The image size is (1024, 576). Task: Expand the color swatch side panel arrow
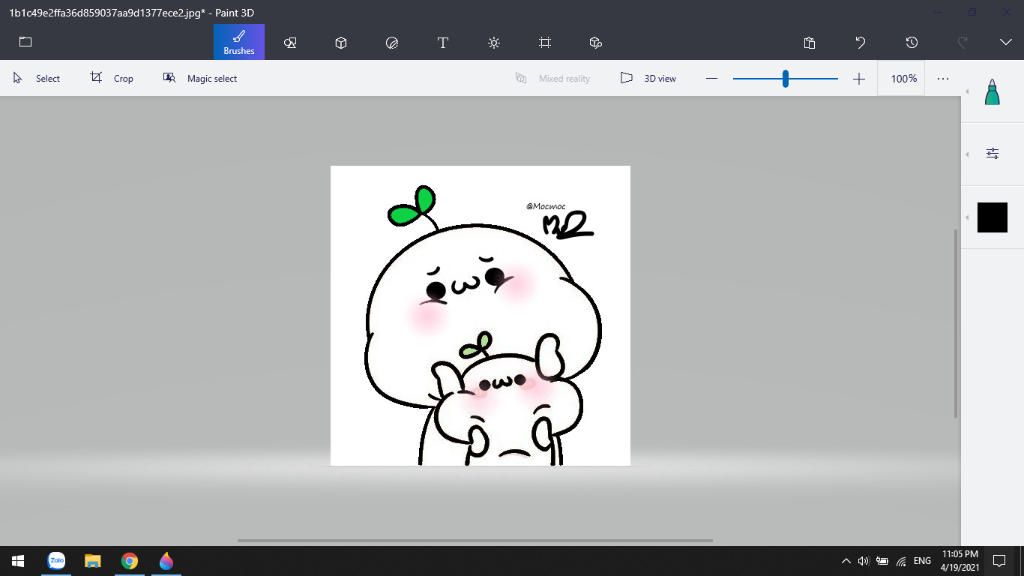click(x=967, y=217)
